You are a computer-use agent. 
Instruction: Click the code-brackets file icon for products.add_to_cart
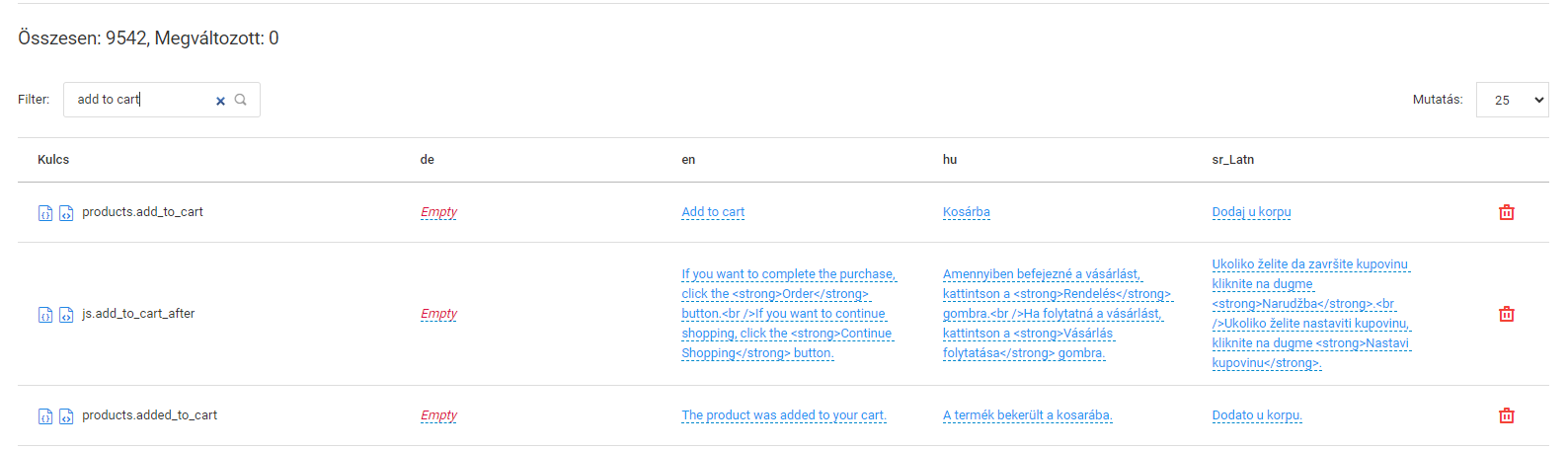point(66,213)
